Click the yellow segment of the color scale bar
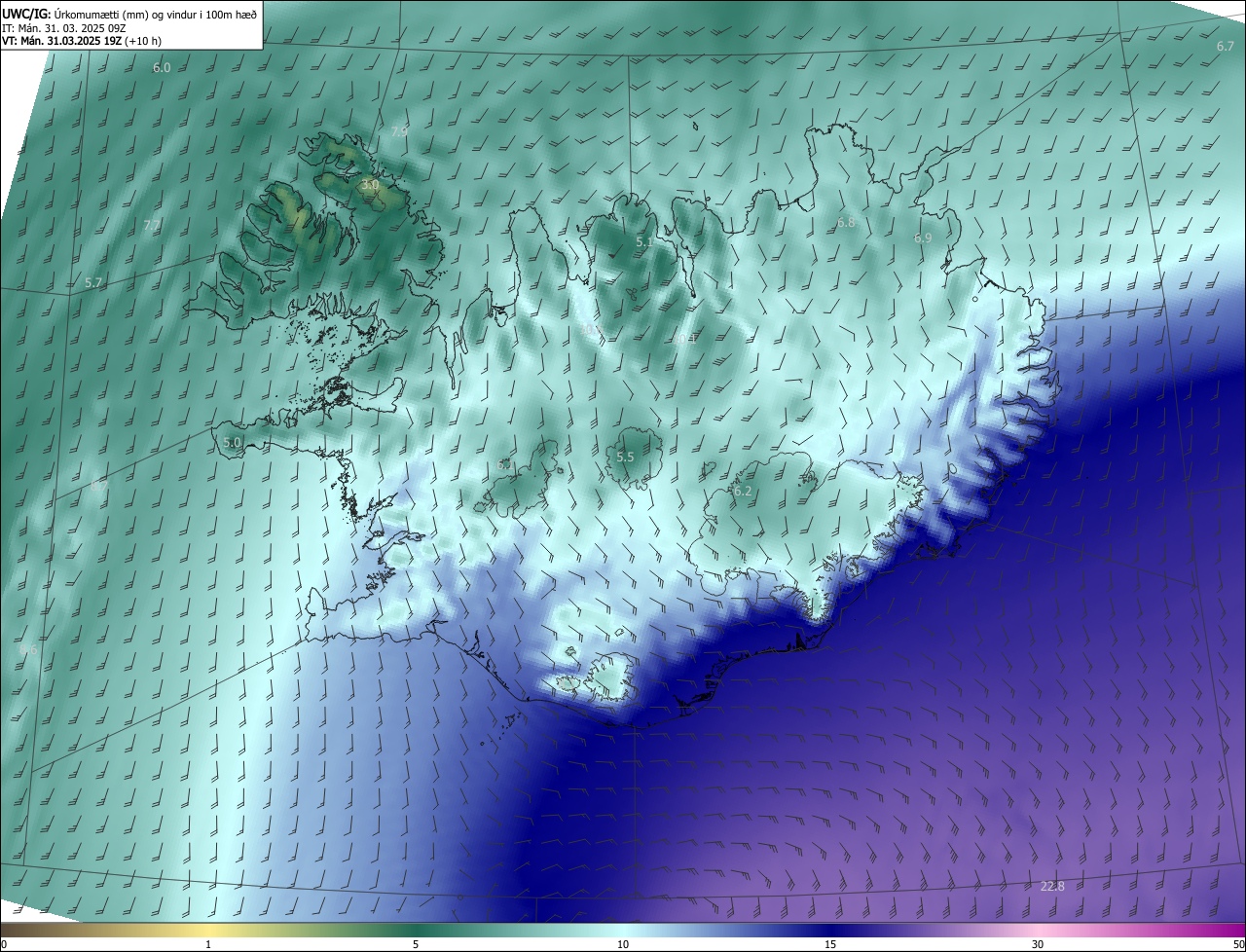The image size is (1246, 952). (x=209, y=931)
